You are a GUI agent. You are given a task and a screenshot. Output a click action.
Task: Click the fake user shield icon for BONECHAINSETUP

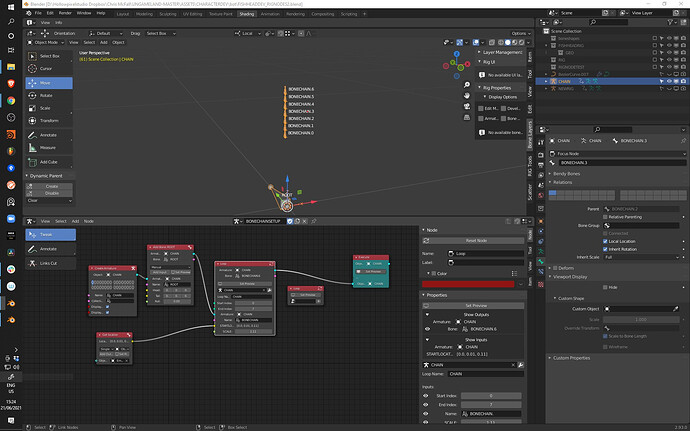click(x=290, y=221)
